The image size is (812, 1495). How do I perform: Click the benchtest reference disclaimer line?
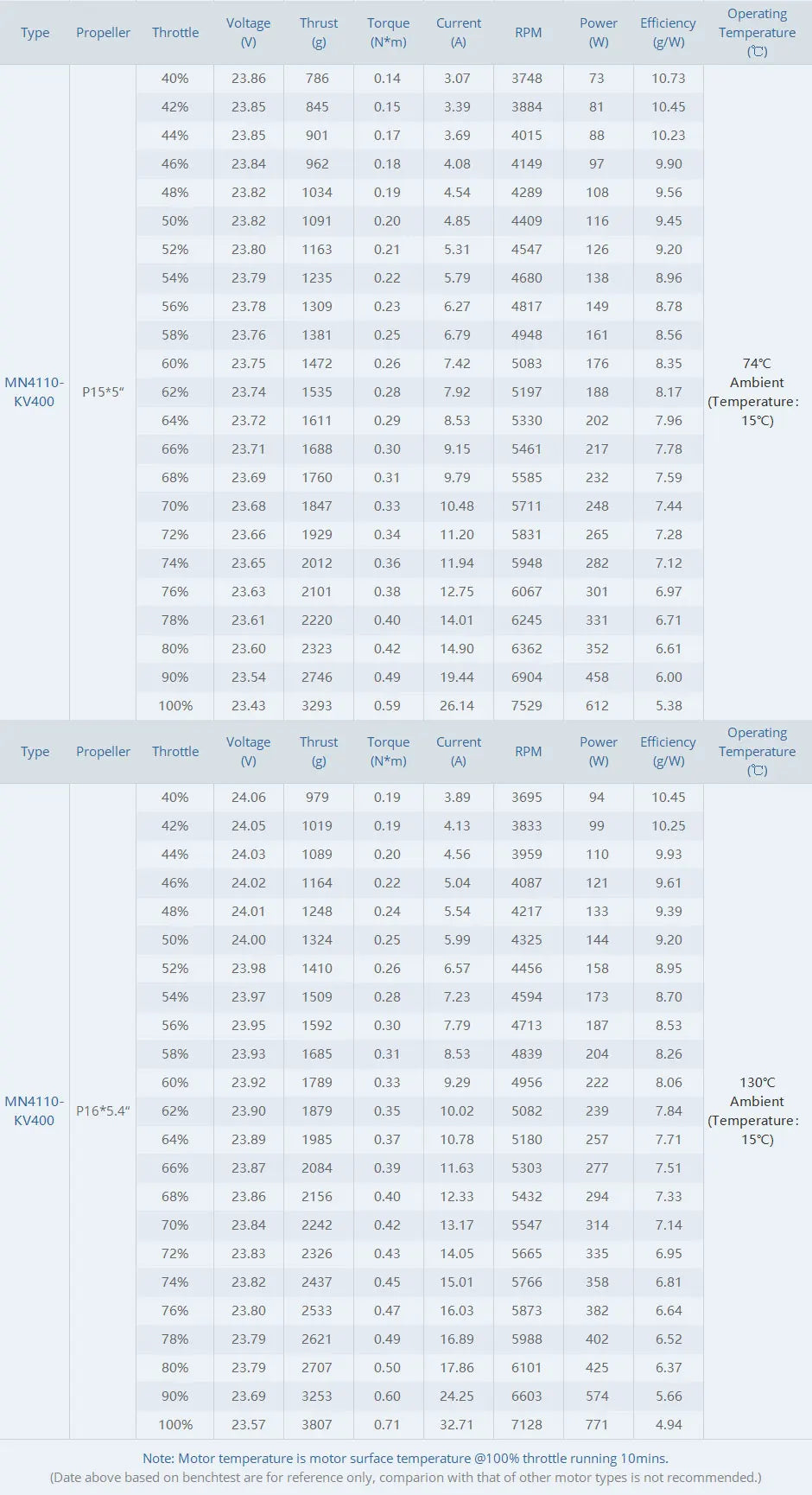(406, 1477)
